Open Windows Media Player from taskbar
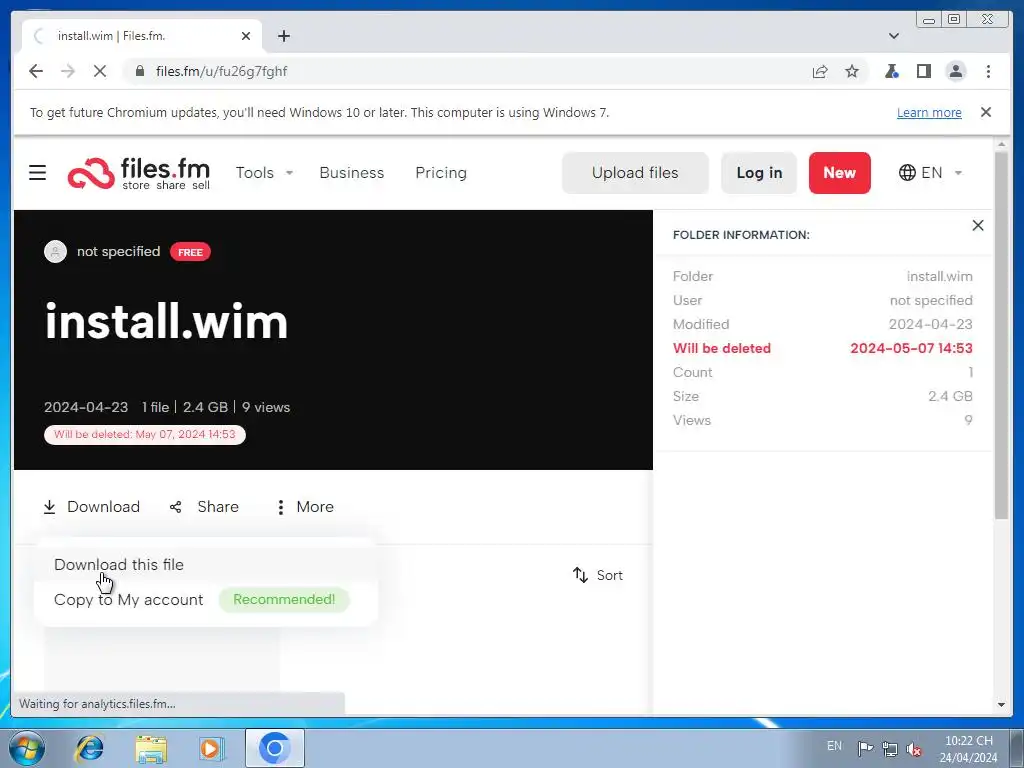The height and width of the screenshot is (768, 1024). [x=212, y=748]
